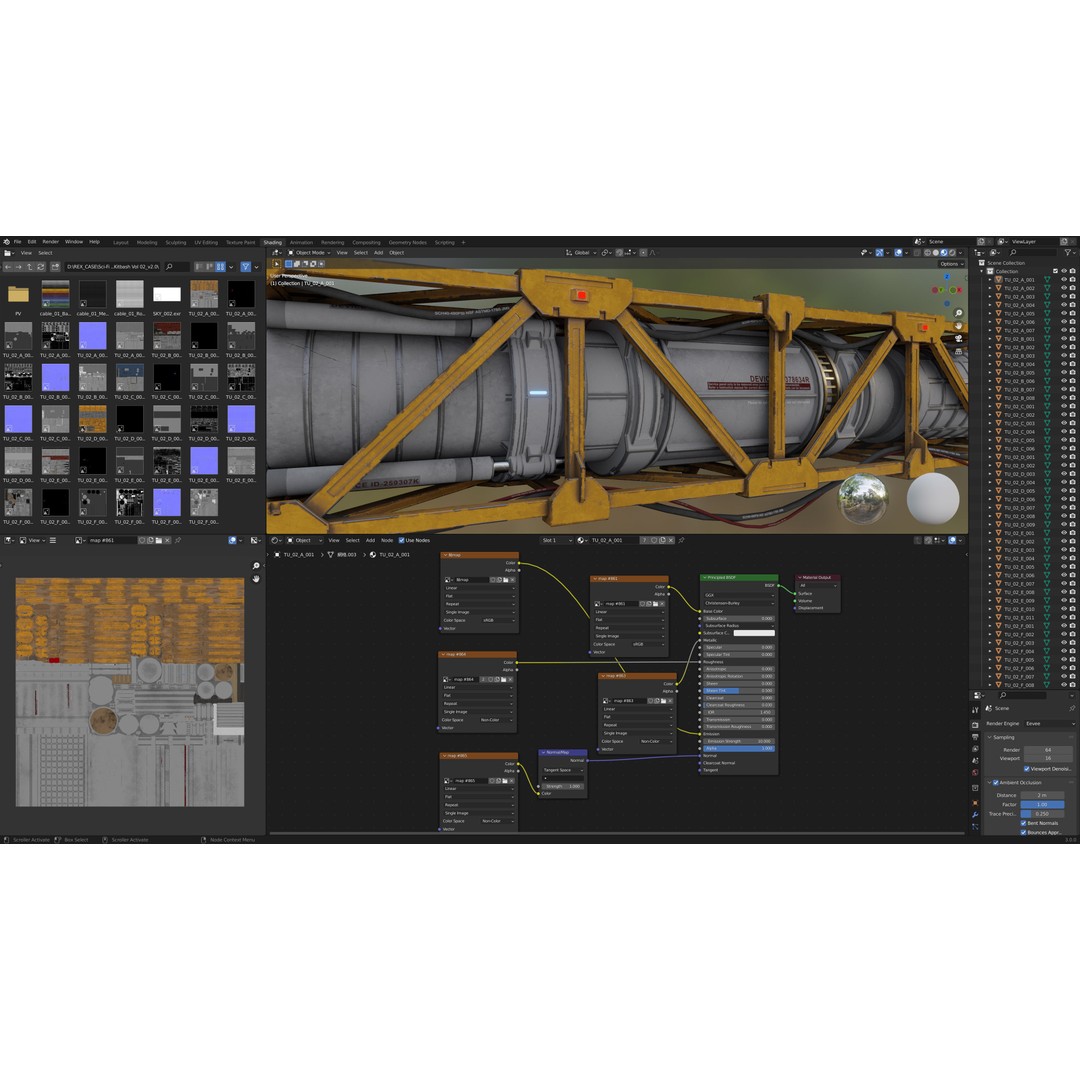Viewport: 1080px width, 1080px height.
Task: Refresh the file browser listing
Action: (x=41, y=267)
